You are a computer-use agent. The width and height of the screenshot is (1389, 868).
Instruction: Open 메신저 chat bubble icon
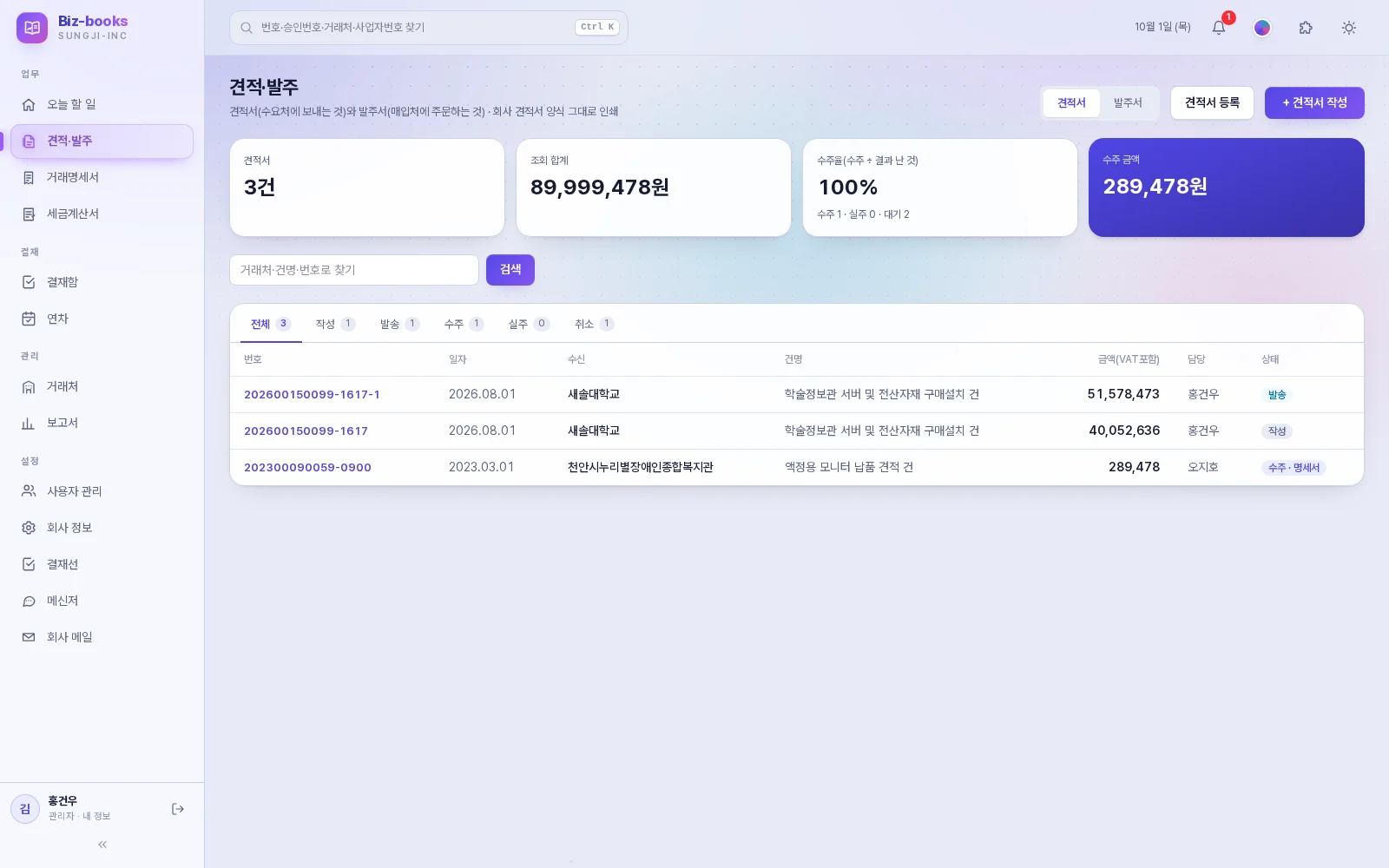pyautogui.click(x=29, y=601)
